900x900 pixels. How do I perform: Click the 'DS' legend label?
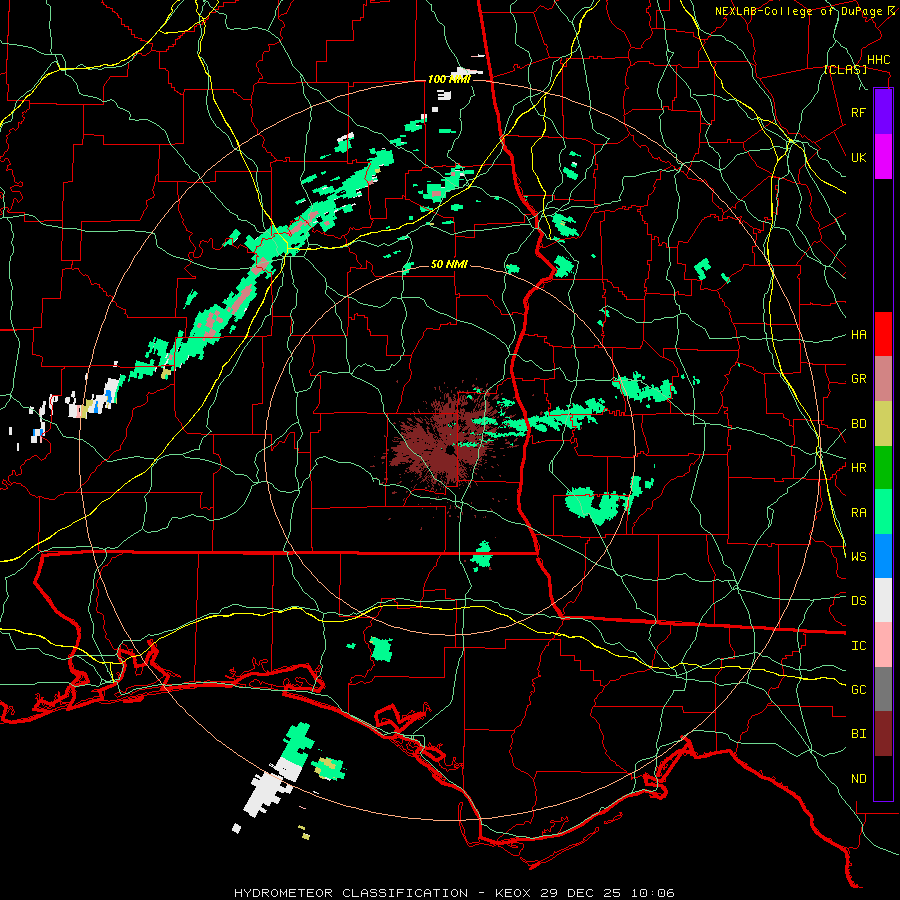point(859,601)
